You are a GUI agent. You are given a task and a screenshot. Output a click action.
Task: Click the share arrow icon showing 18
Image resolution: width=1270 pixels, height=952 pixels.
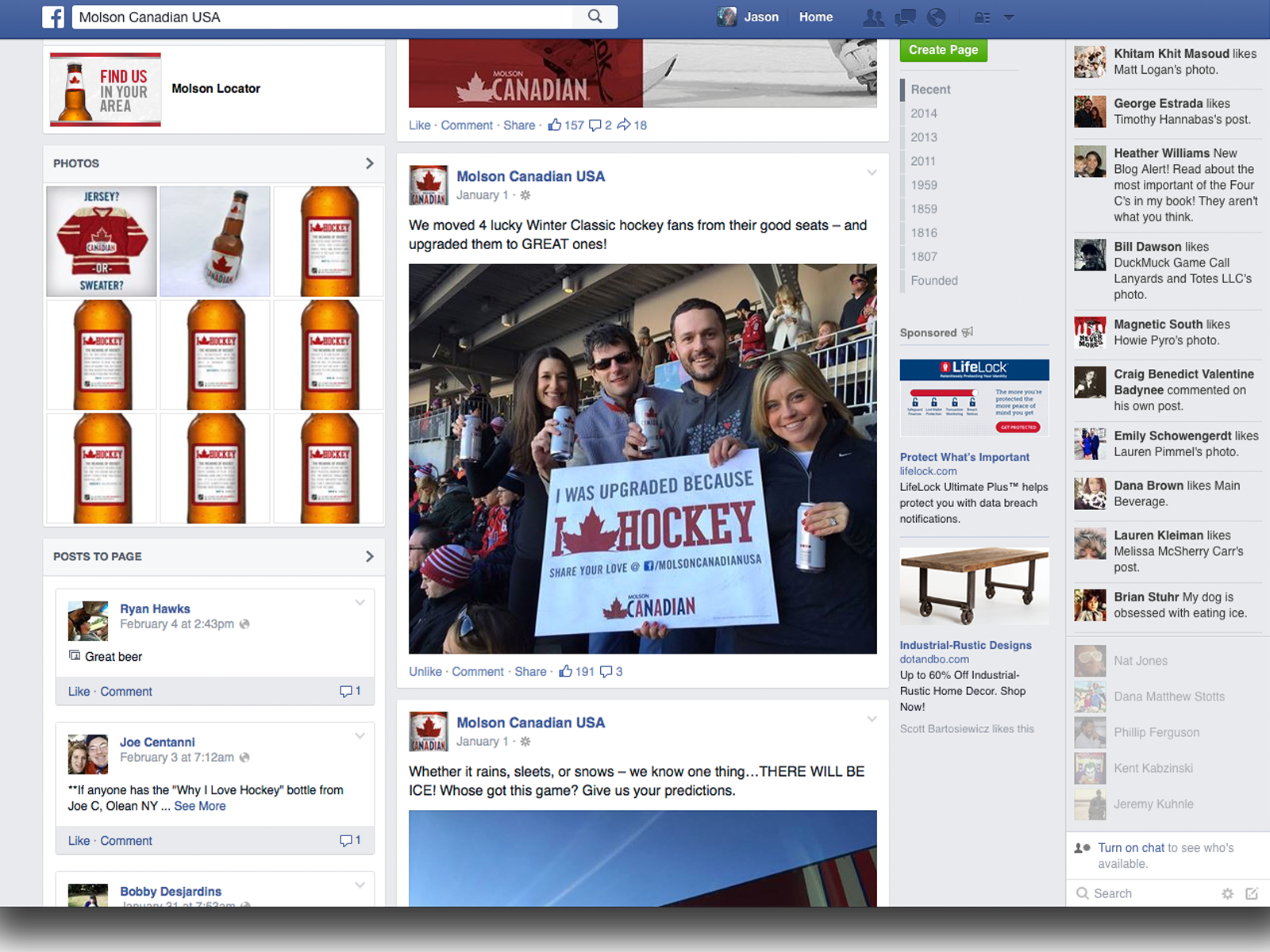coord(624,125)
